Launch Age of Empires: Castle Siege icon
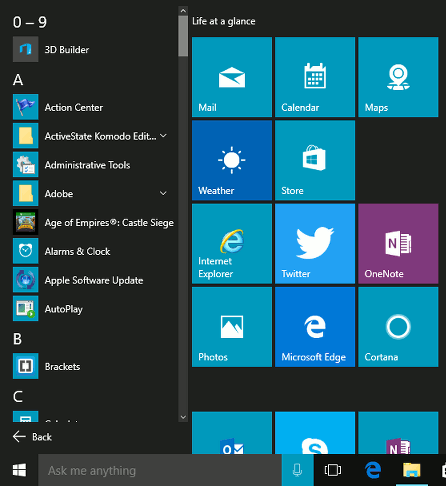 (x=26, y=222)
